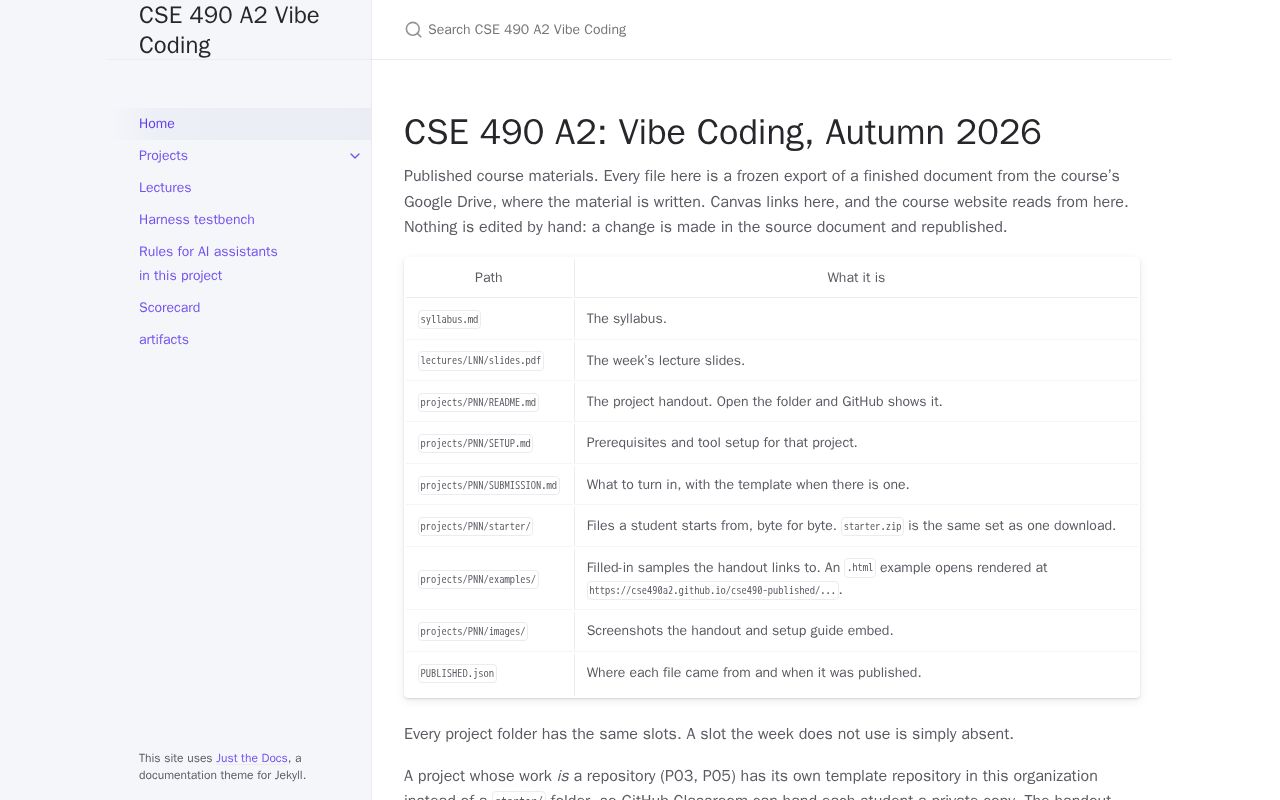Screen dimensions: 1280x800
Task: Follow the Just the Docs link
Action: tap(252, 758)
